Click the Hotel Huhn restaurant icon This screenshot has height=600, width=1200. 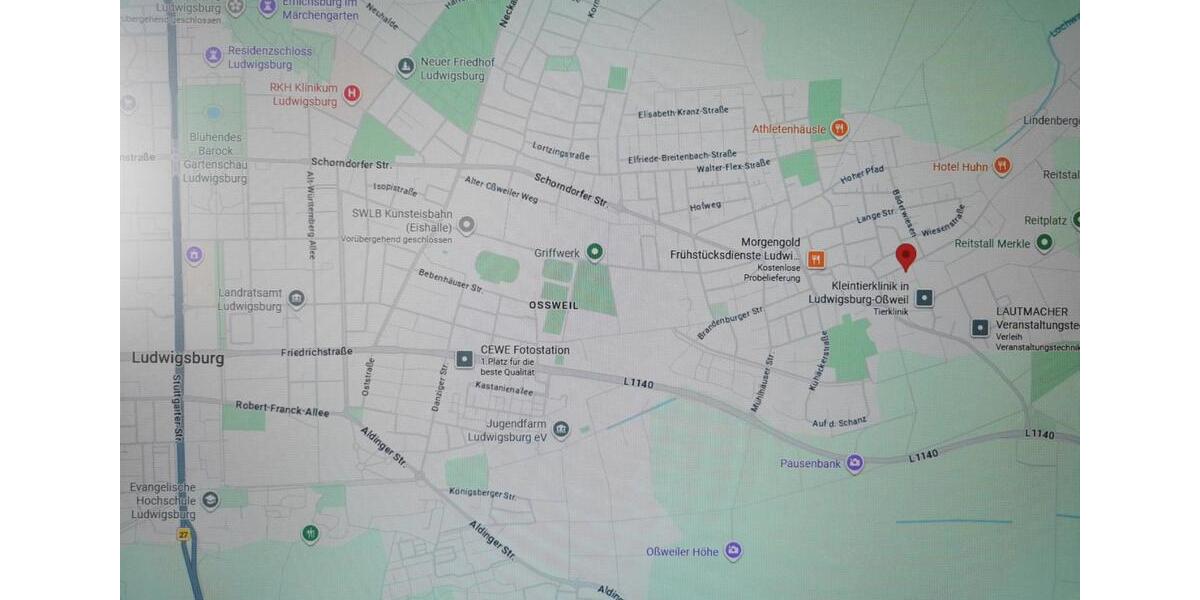pyautogui.click(x=1002, y=166)
